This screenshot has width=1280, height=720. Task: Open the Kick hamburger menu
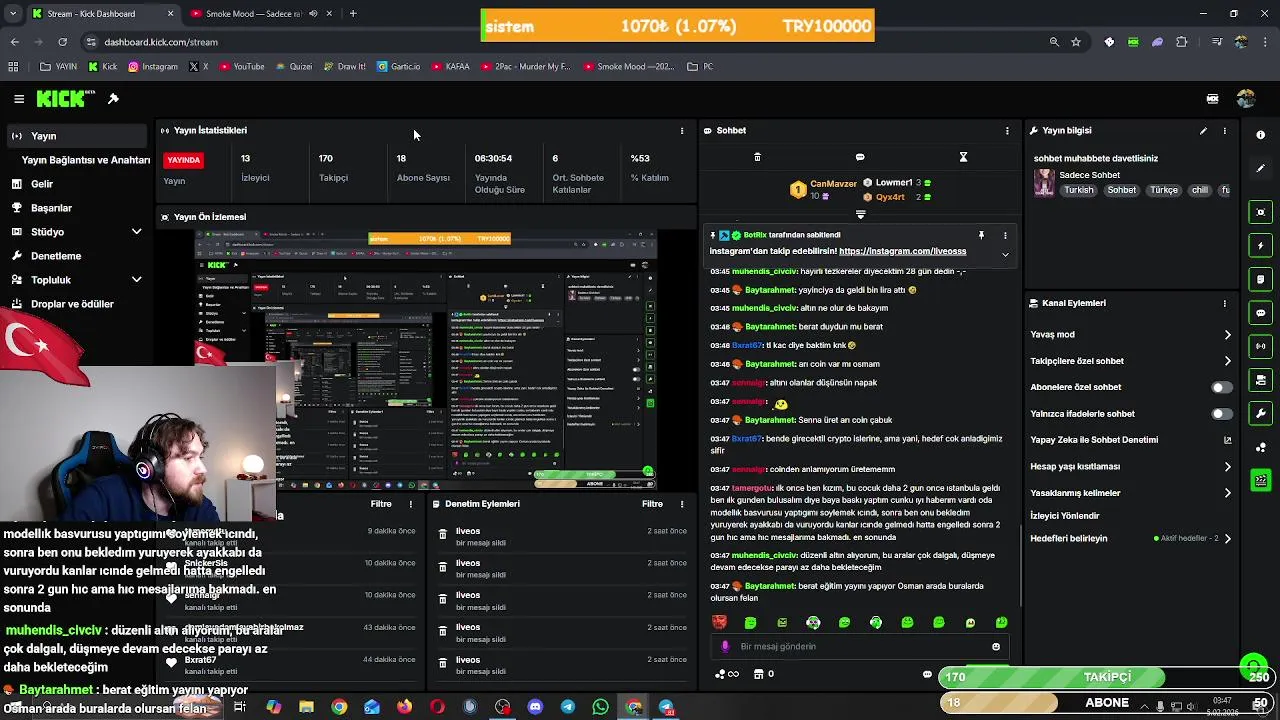click(x=19, y=99)
